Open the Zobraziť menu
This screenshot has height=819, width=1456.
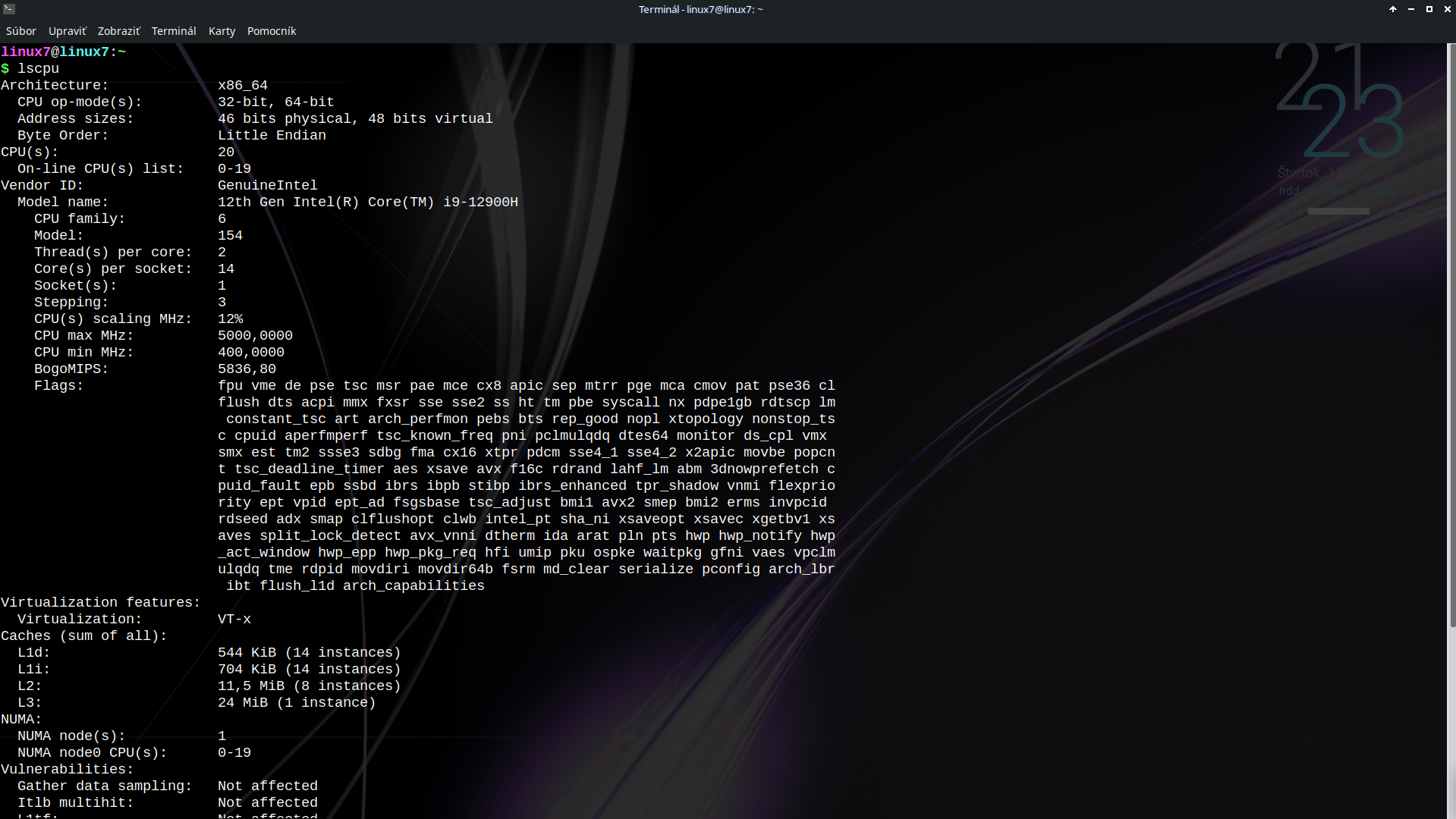pos(118,31)
